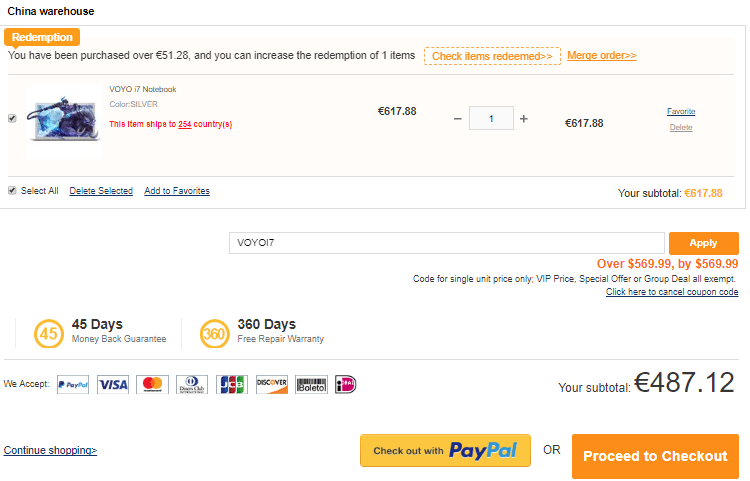Screen dimensions: 750x481
Task: Click the coupon code input field
Action: pyautogui.click(x=447, y=243)
